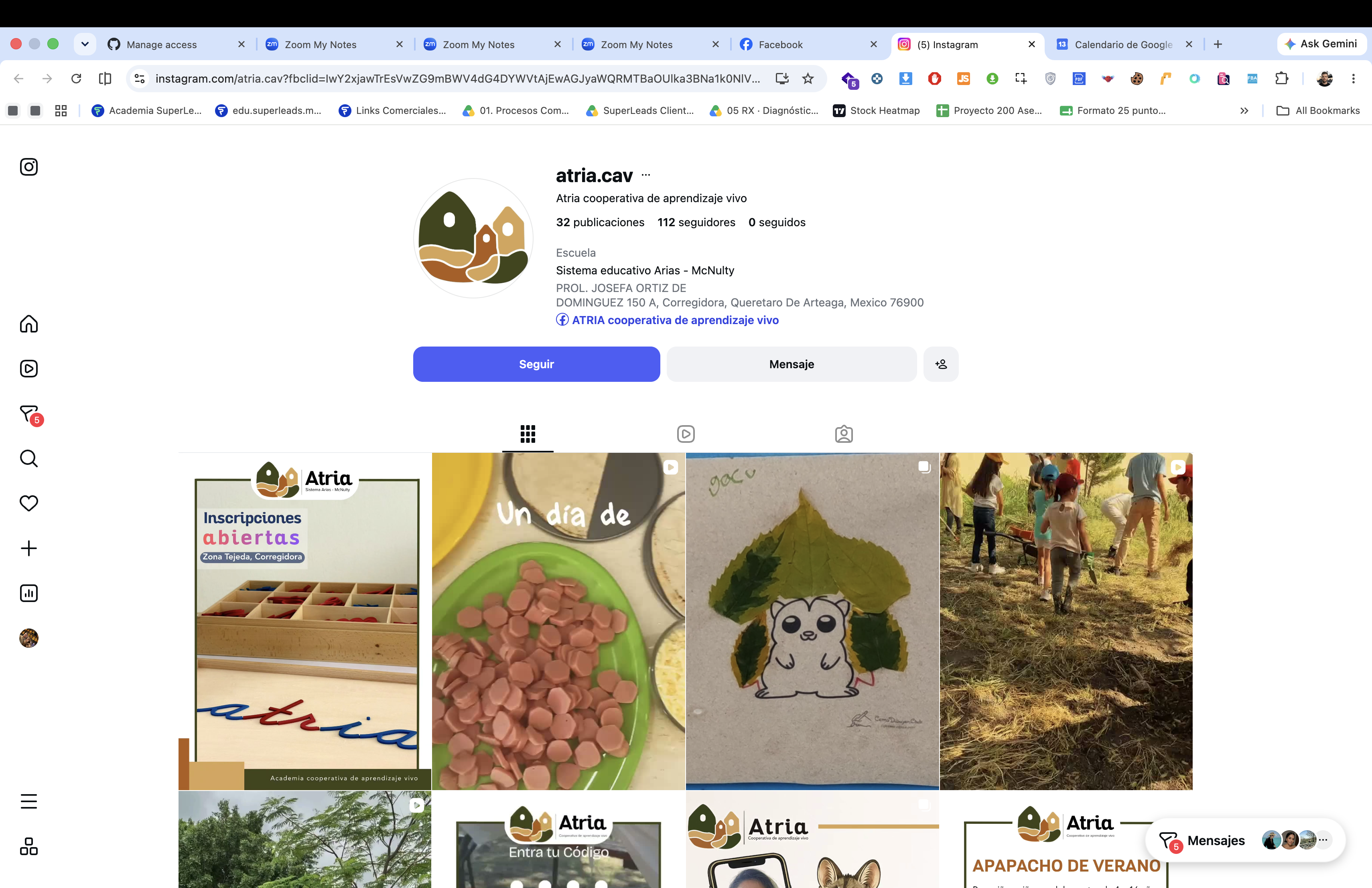The width and height of the screenshot is (1372, 888).
Task: Switch to the profile Reels tab
Action: [x=686, y=434]
